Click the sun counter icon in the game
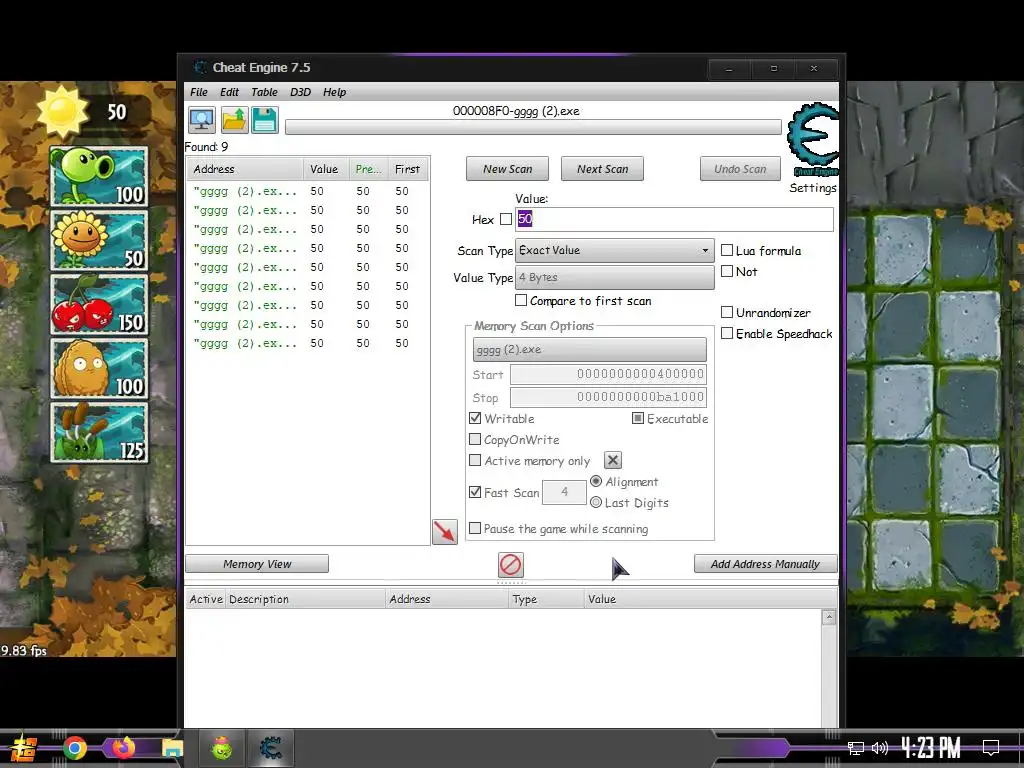The width and height of the screenshot is (1024, 768). tap(63, 112)
